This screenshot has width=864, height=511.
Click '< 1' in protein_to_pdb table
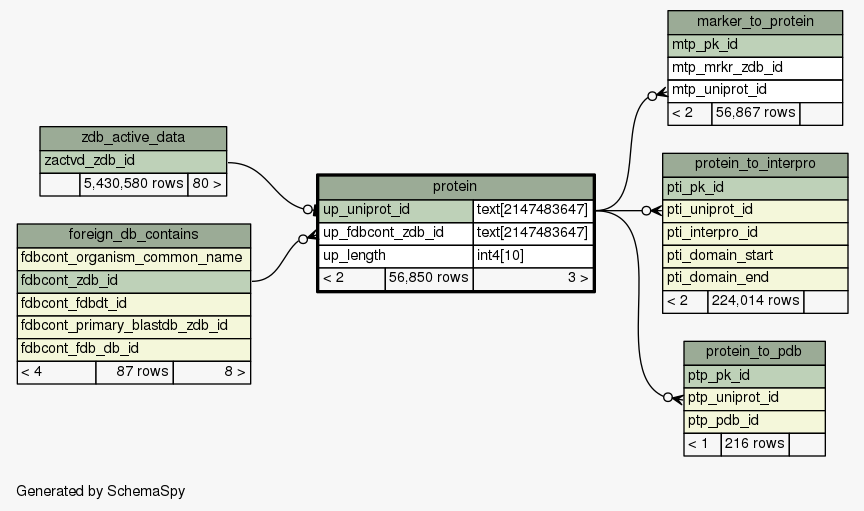703,444
